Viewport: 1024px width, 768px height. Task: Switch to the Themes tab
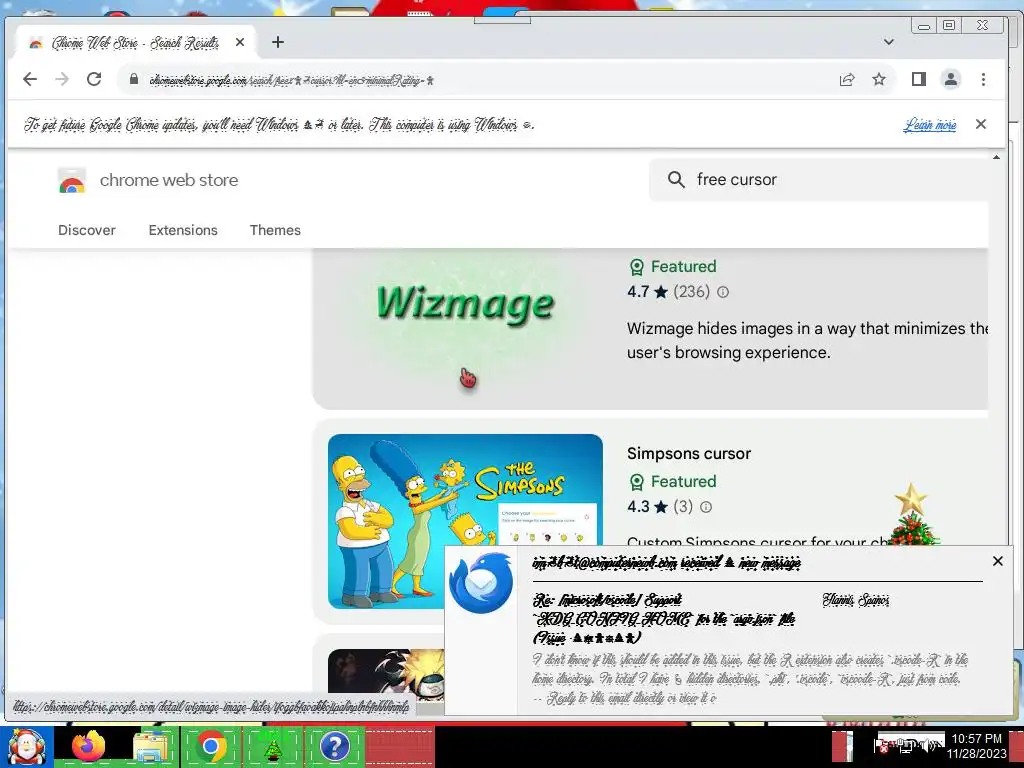(x=275, y=231)
